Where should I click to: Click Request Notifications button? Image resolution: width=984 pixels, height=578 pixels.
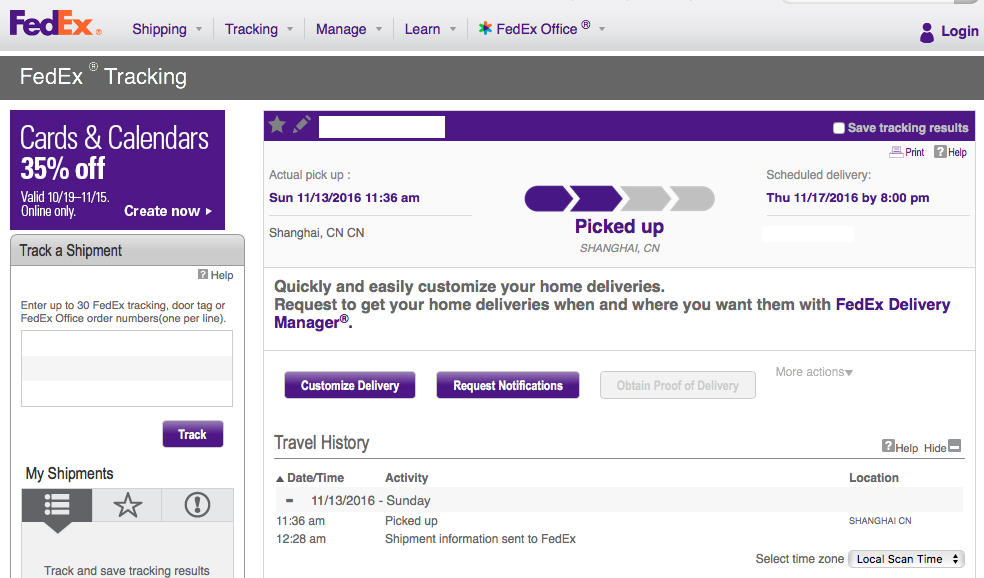508,385
